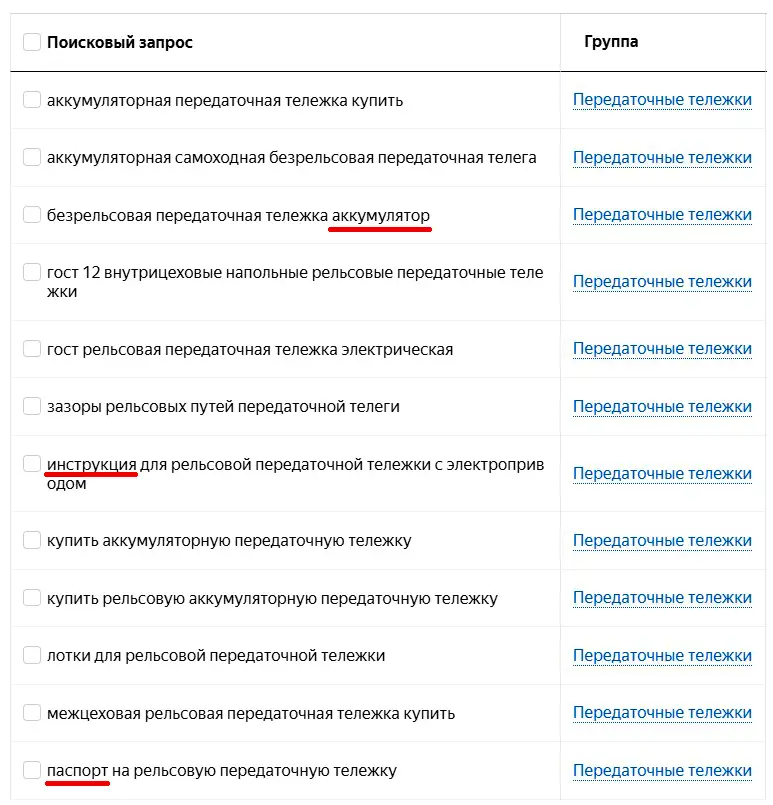Toggle the select-all checkbox beside 'Поисковый запрос'
Viewport: 773px width, 805px height.
click(32, 42)
